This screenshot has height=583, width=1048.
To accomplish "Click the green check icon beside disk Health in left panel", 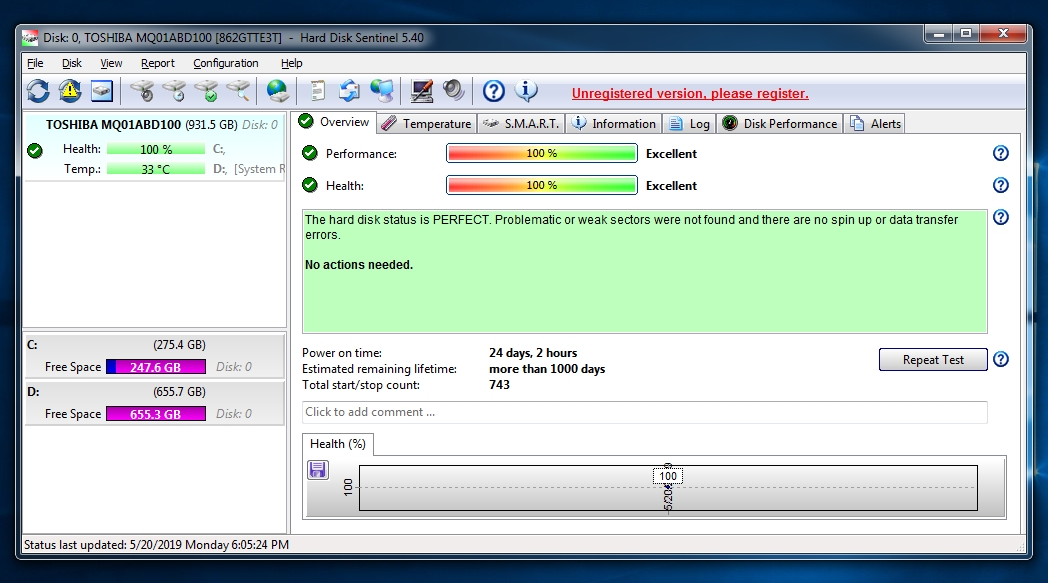I will 35,150.
